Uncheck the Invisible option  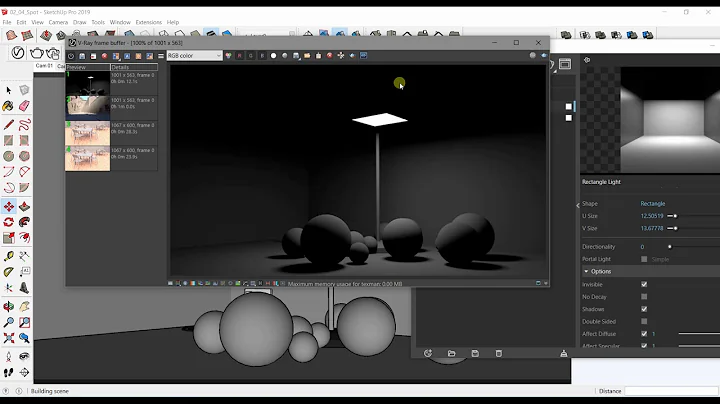tap(644, 285)
